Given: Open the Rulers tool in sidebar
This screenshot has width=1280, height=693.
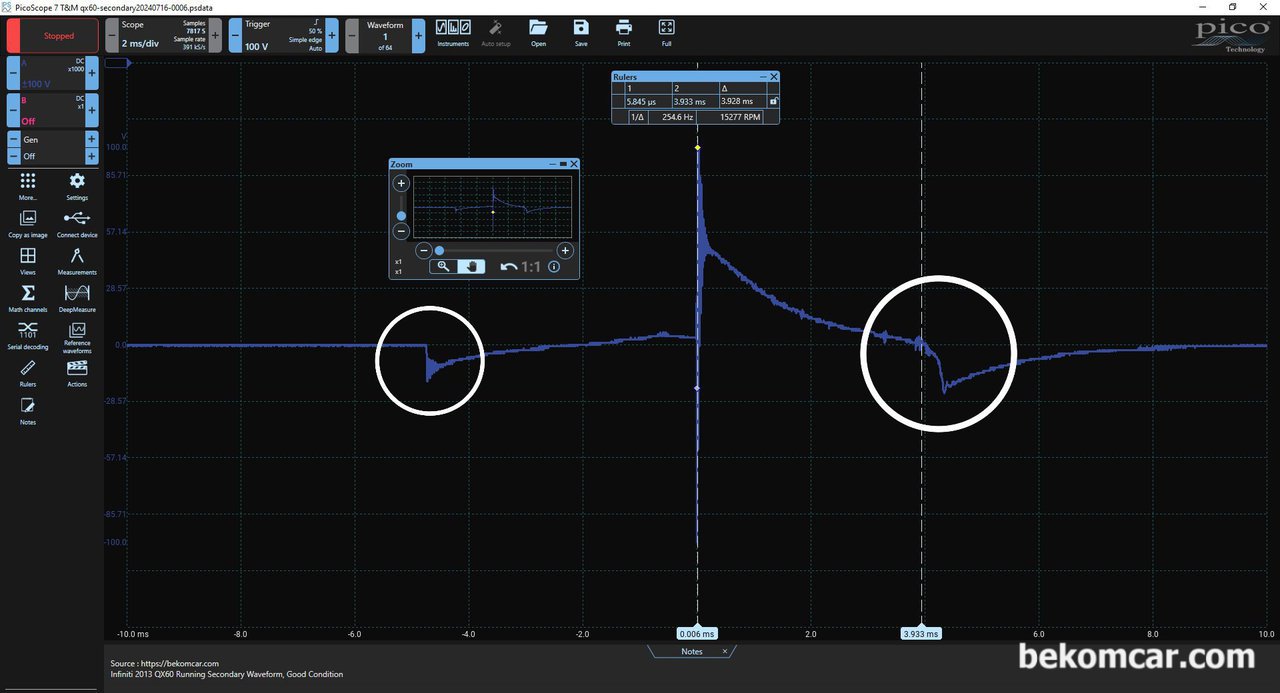Looking at the screenshot, I should tap(28, 373).
